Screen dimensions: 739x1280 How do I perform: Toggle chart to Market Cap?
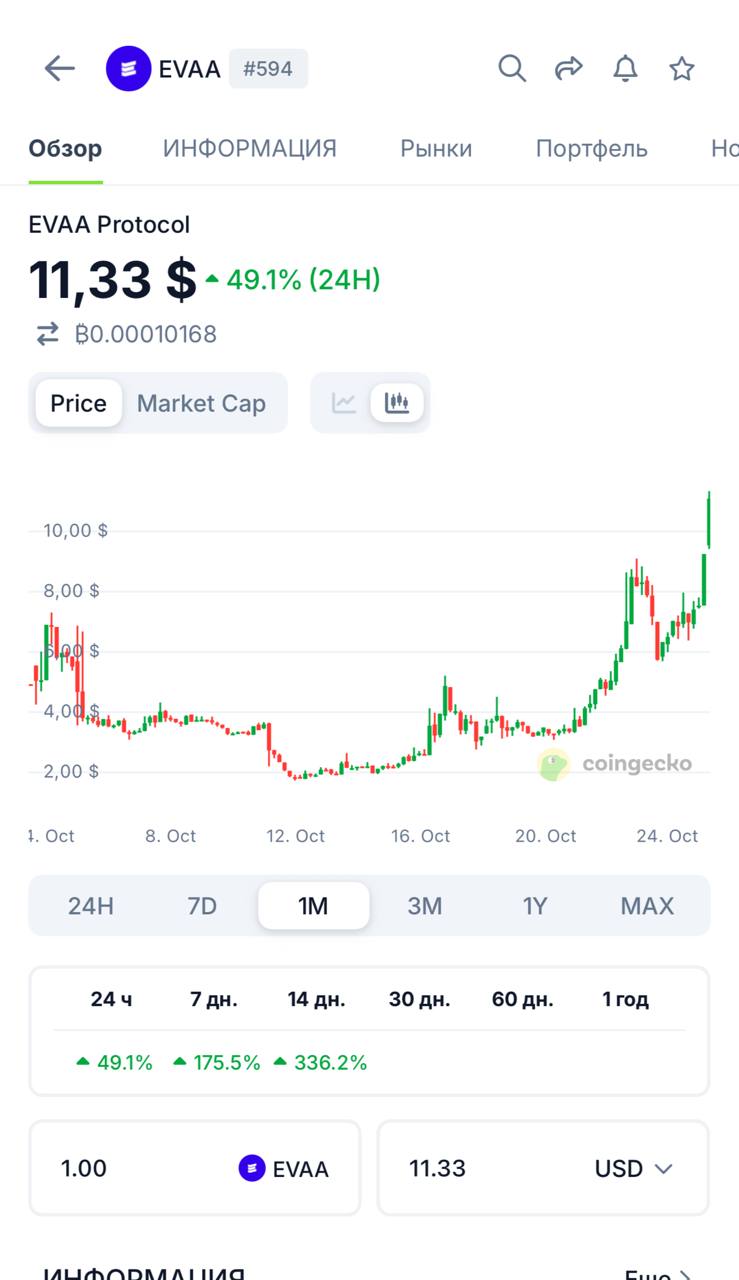click(201, 404)
